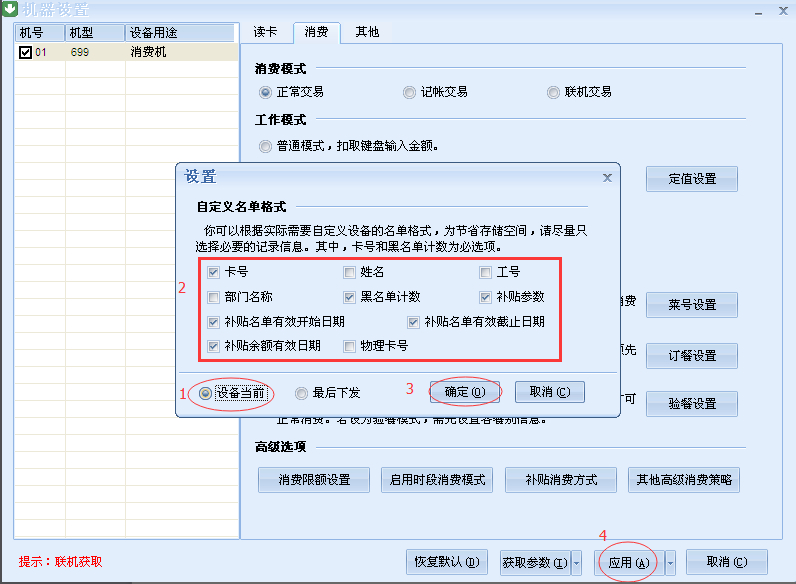
Task: Enable the 工号 checkbox
Action: (486, 272)
